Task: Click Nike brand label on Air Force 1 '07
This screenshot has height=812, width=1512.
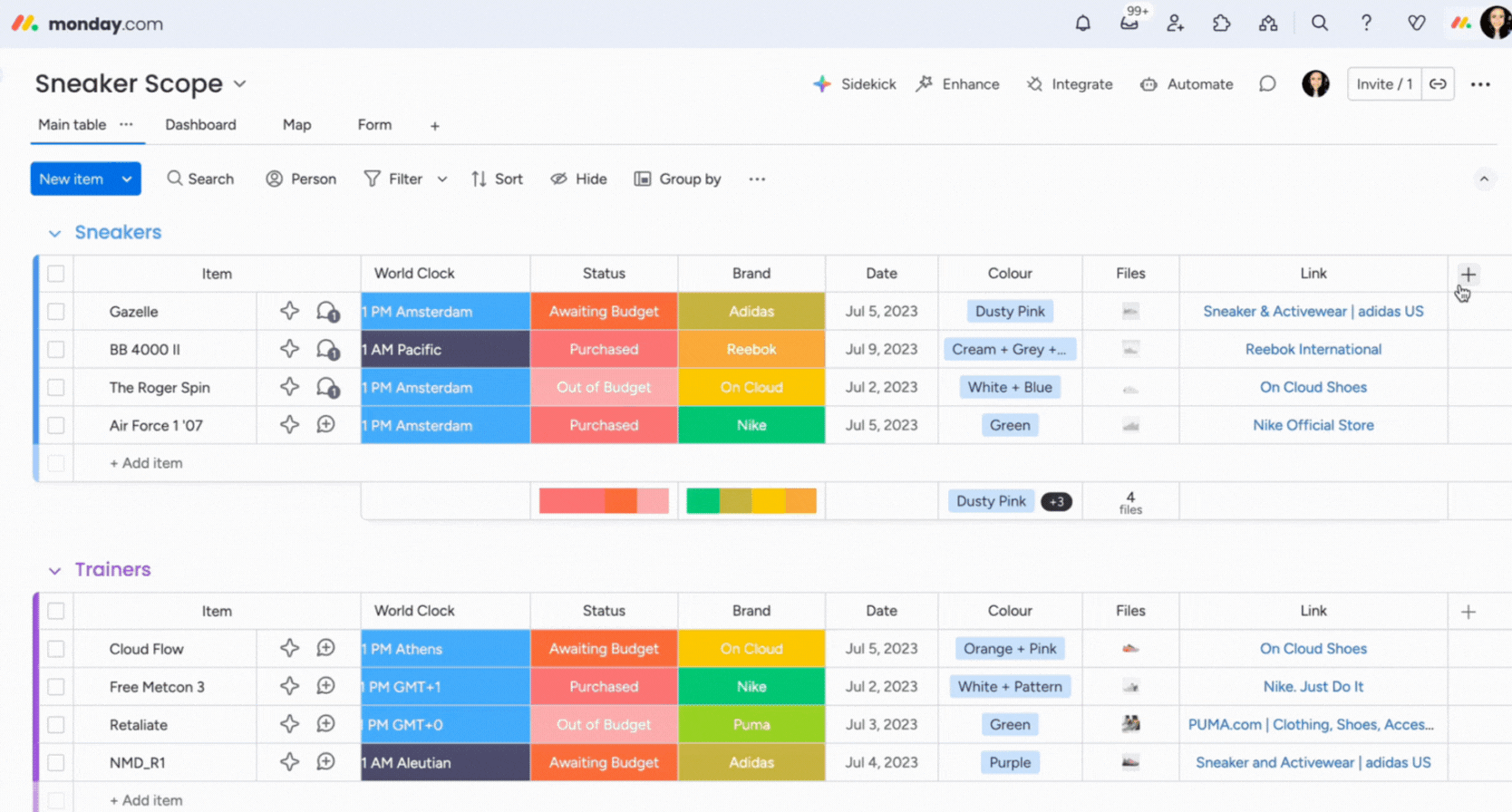Action: click(x=751, y=425)
